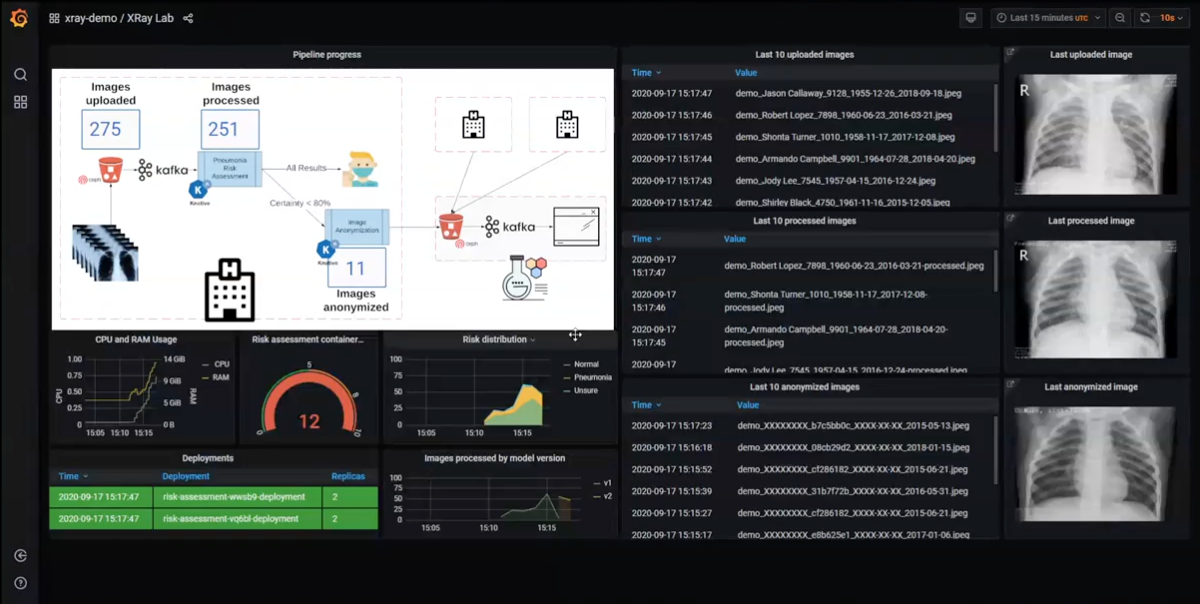Click the risk assessment gauge showing 12
1200x604 pixels.
tap(309, 400)
